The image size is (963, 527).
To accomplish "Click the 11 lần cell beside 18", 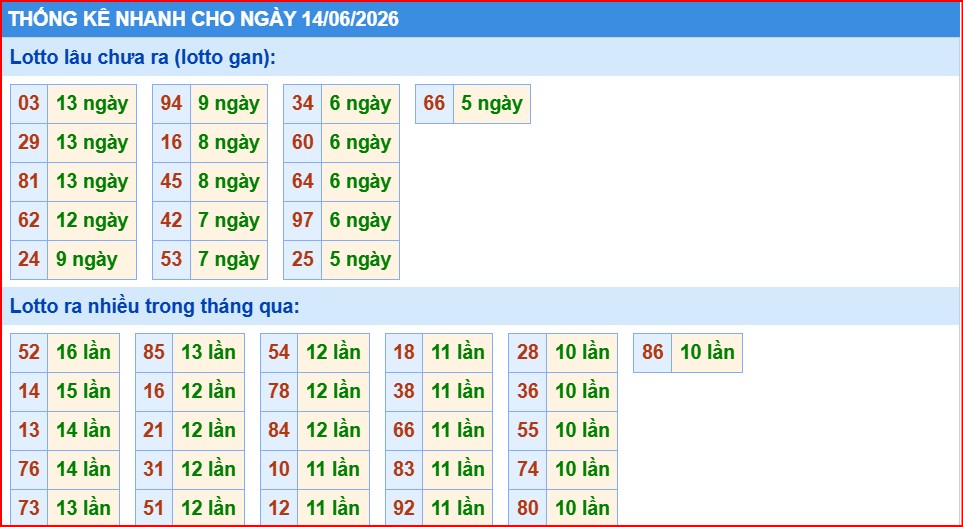I will (x=458, y=353).
